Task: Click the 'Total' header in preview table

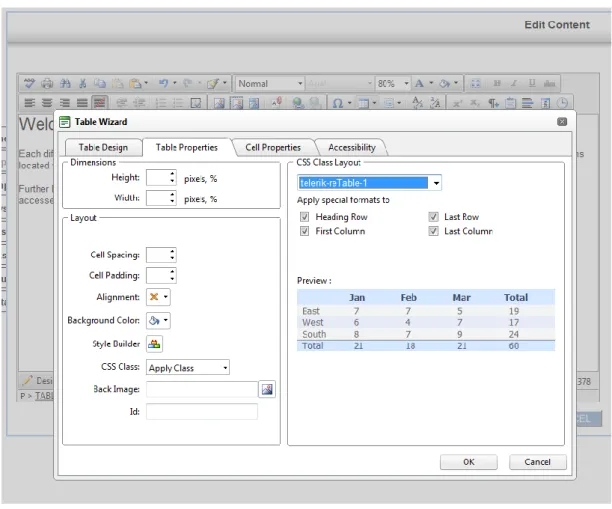Action: pos(516,297)
